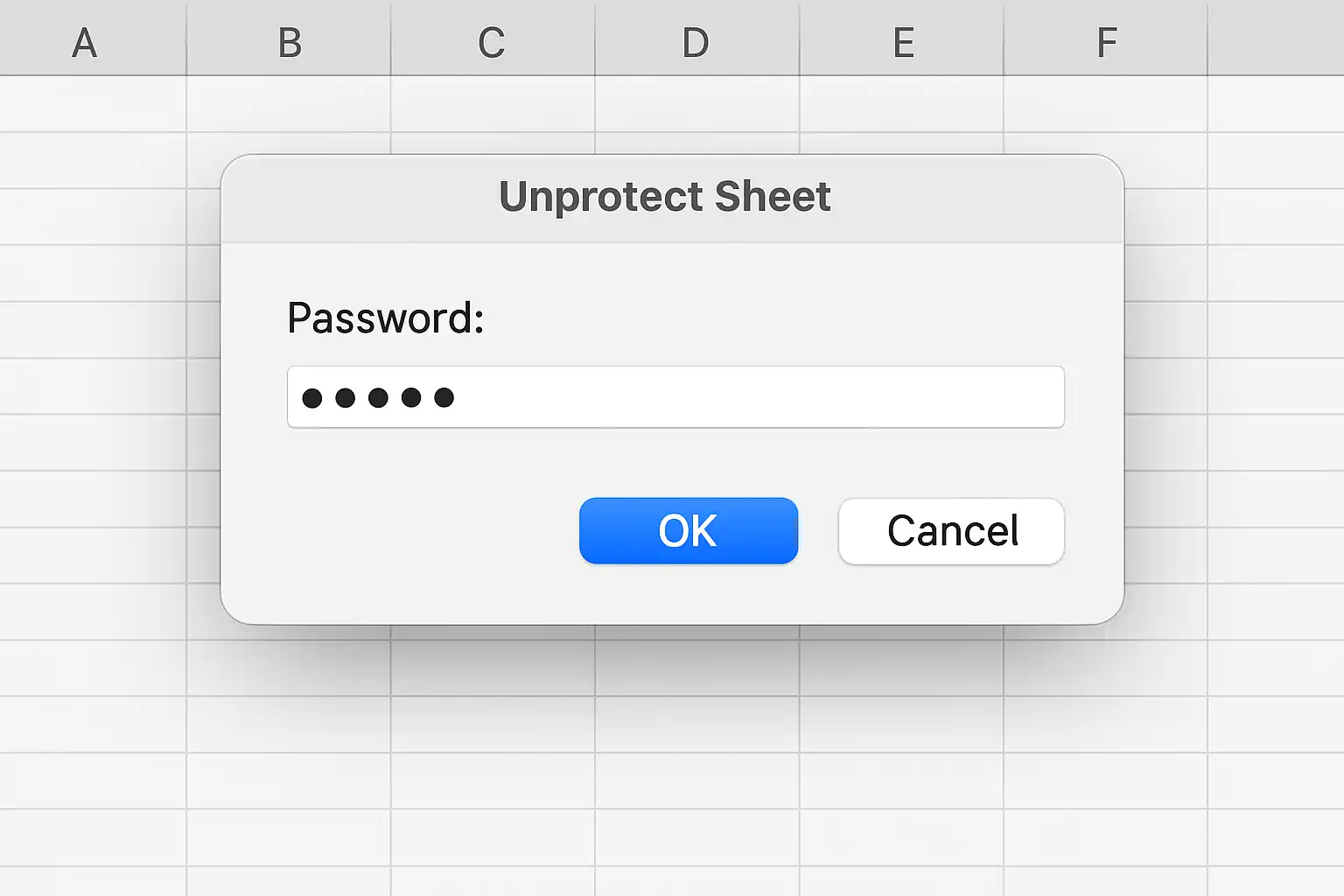Click the OK button

tap(689, 530)
